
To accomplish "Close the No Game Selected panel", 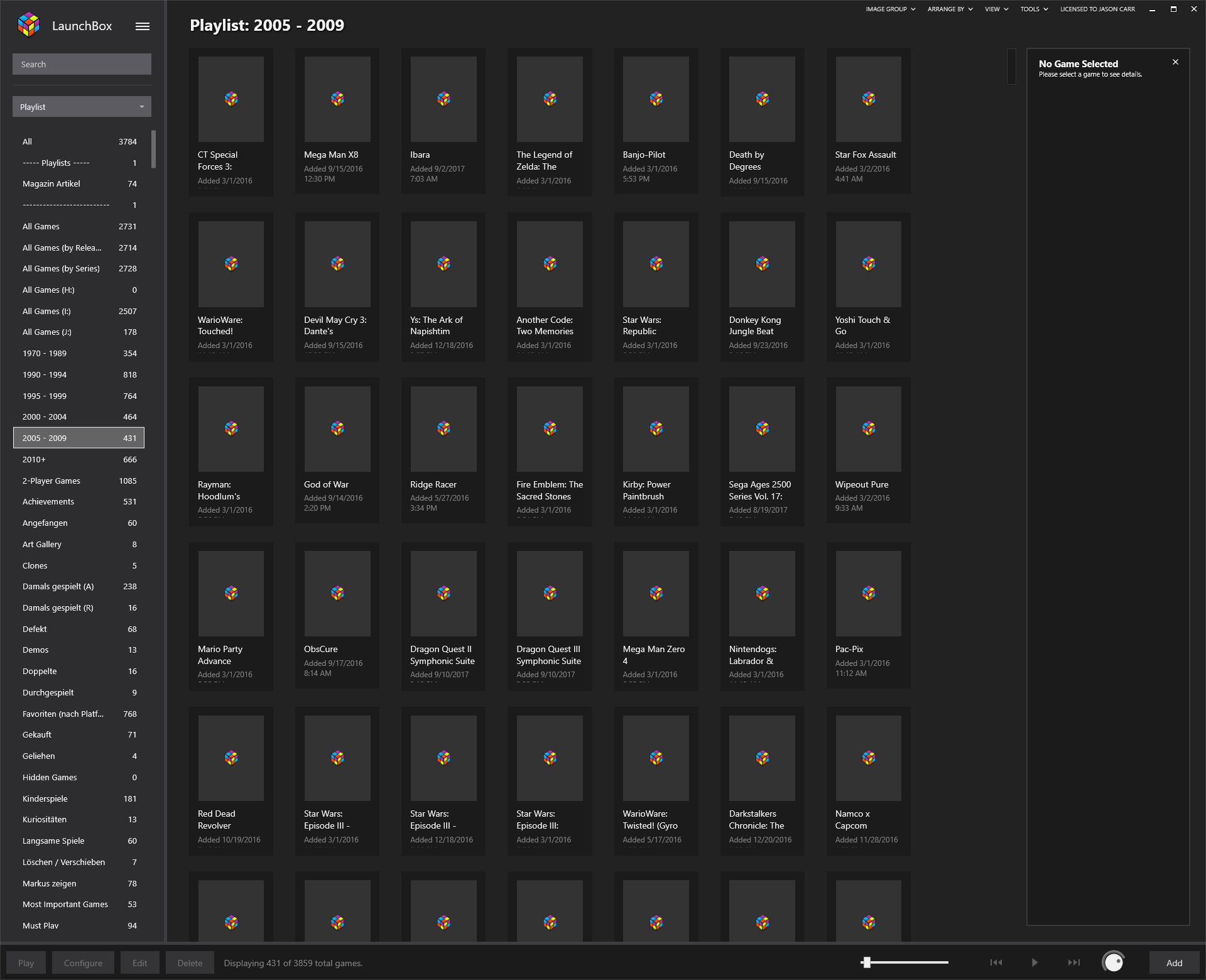I will (1175, 62).
